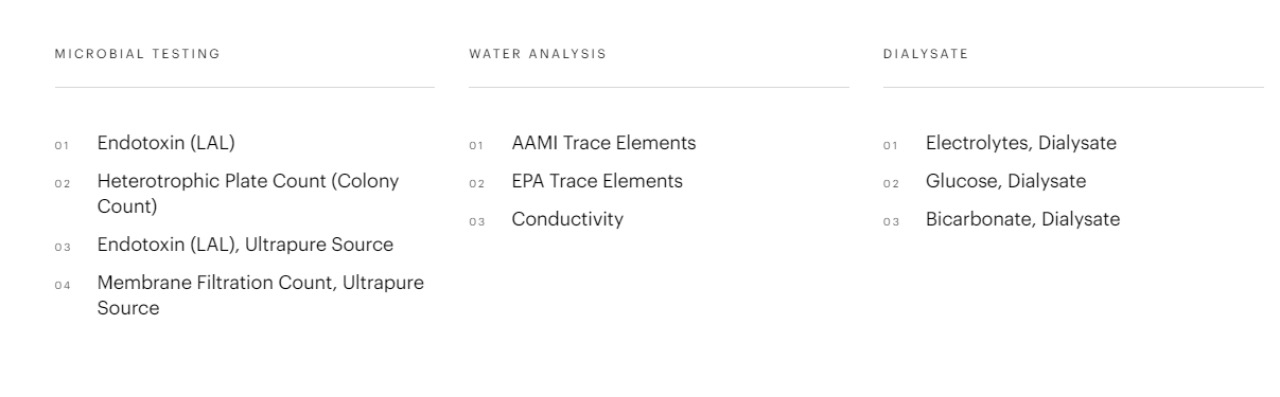Open the Endotoxin (LAL) test link
Screen dimensions: 1280x397
point(166,143)
